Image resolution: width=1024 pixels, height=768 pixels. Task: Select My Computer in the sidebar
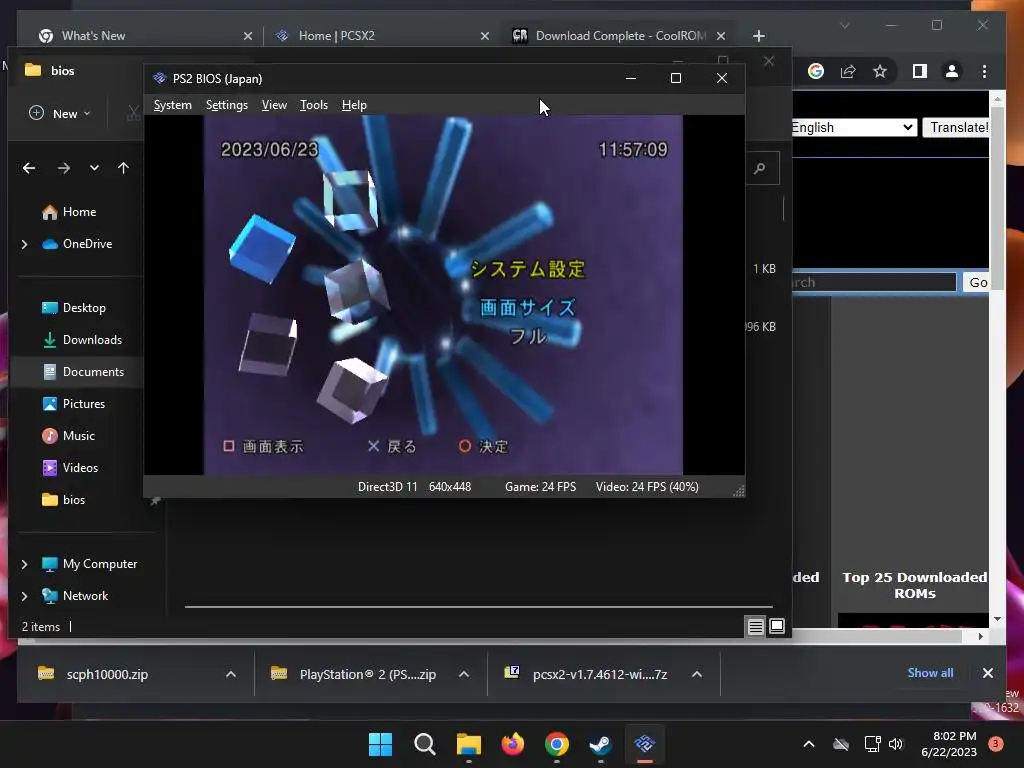pos(89,564)
